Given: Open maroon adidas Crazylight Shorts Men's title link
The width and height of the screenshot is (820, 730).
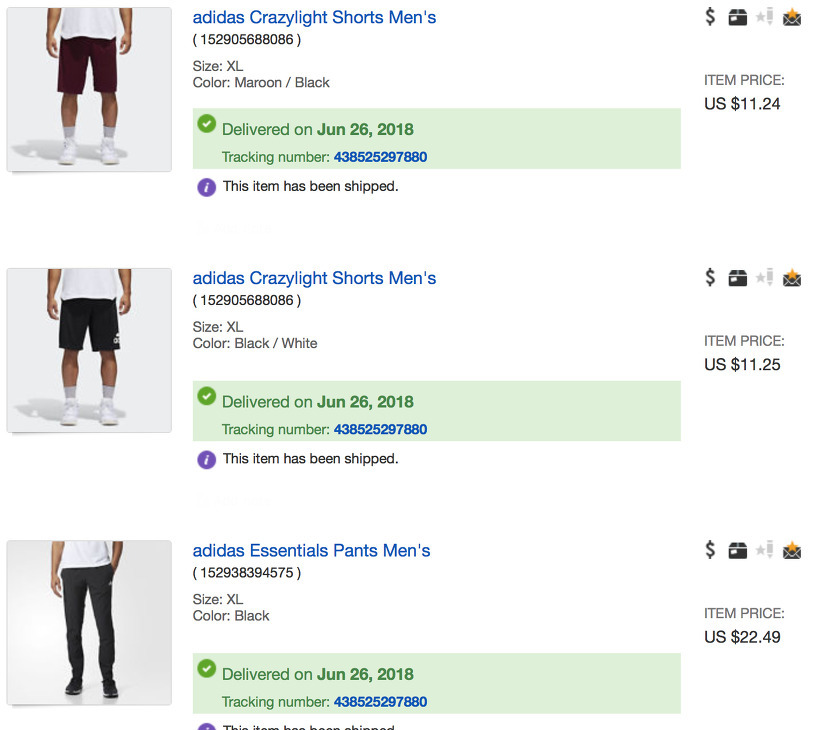Looking at the screenshot, I should [314, 17].
